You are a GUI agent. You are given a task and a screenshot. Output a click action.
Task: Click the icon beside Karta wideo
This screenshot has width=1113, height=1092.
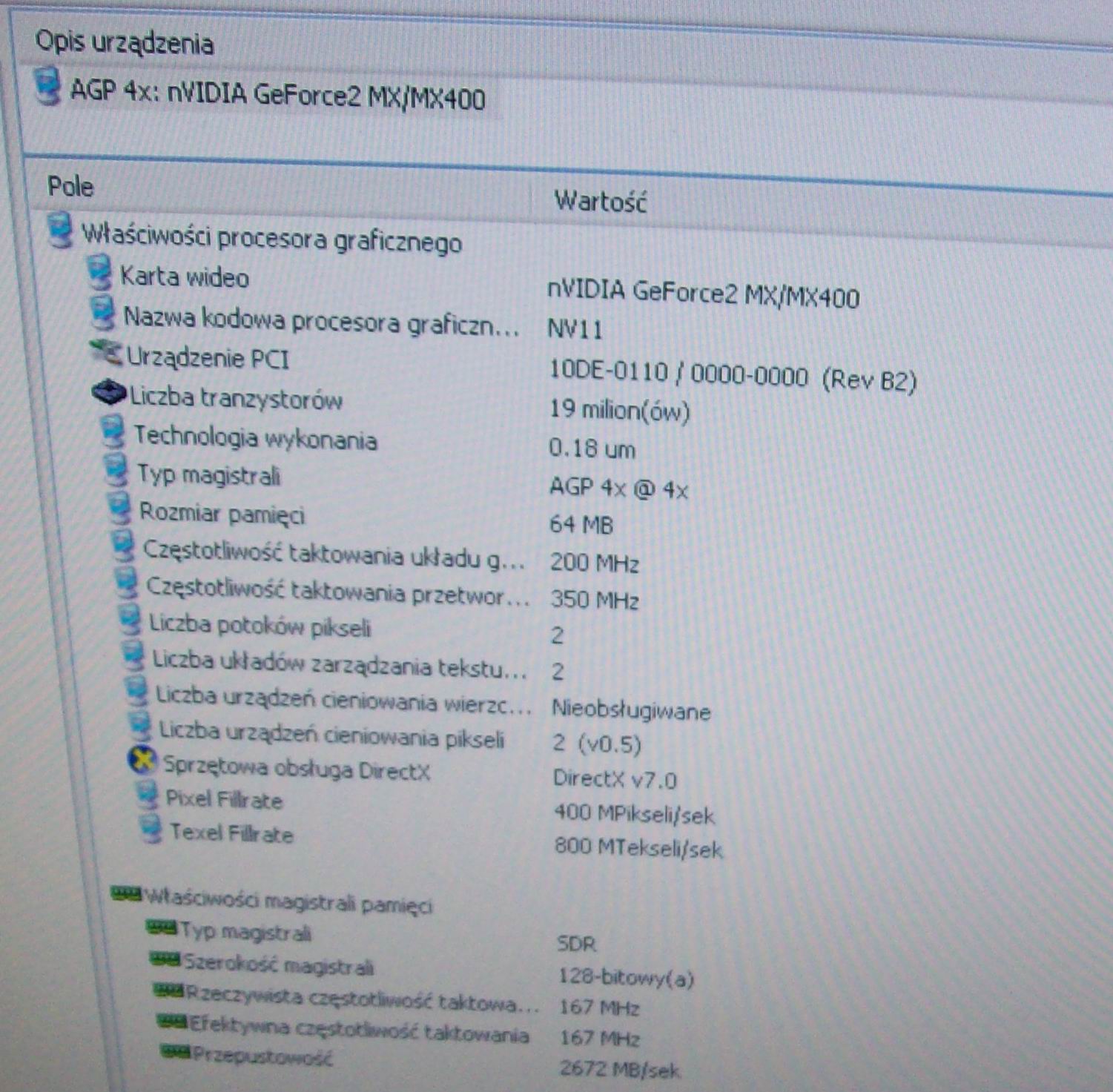pos(99,272)
